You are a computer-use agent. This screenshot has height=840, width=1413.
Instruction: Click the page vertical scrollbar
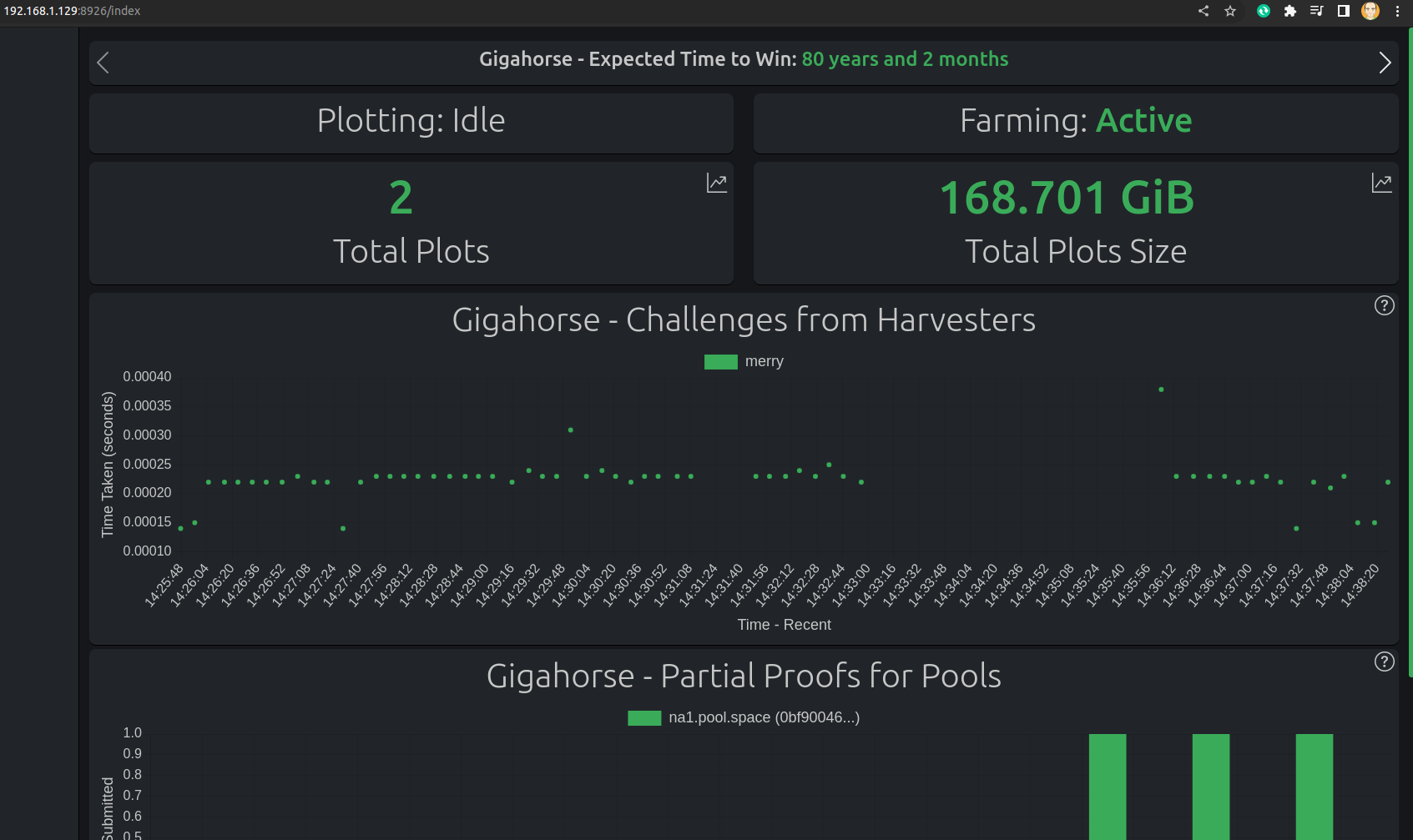[x=1410, y=350]
